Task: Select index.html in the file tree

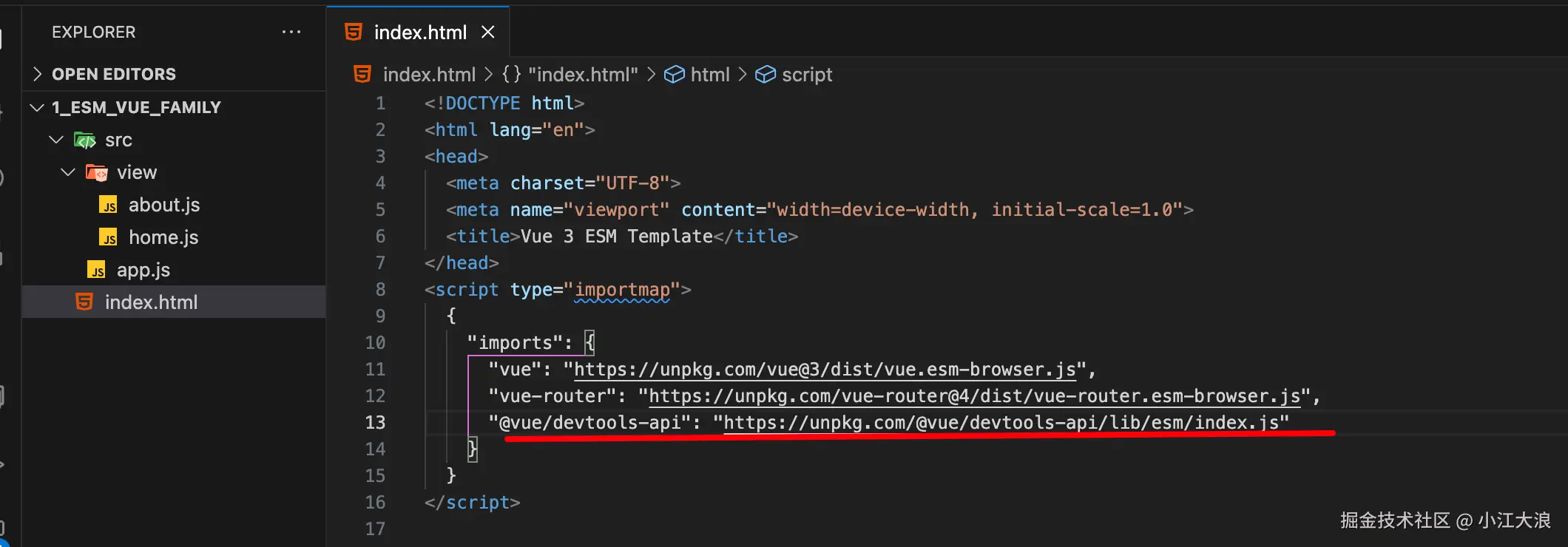Action: coord(174,302)
